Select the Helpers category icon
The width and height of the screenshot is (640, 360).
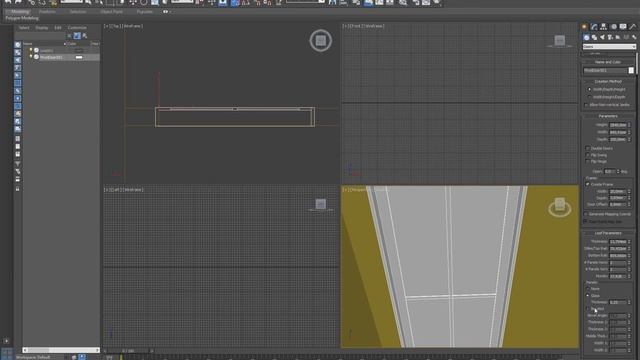(618, 37)
